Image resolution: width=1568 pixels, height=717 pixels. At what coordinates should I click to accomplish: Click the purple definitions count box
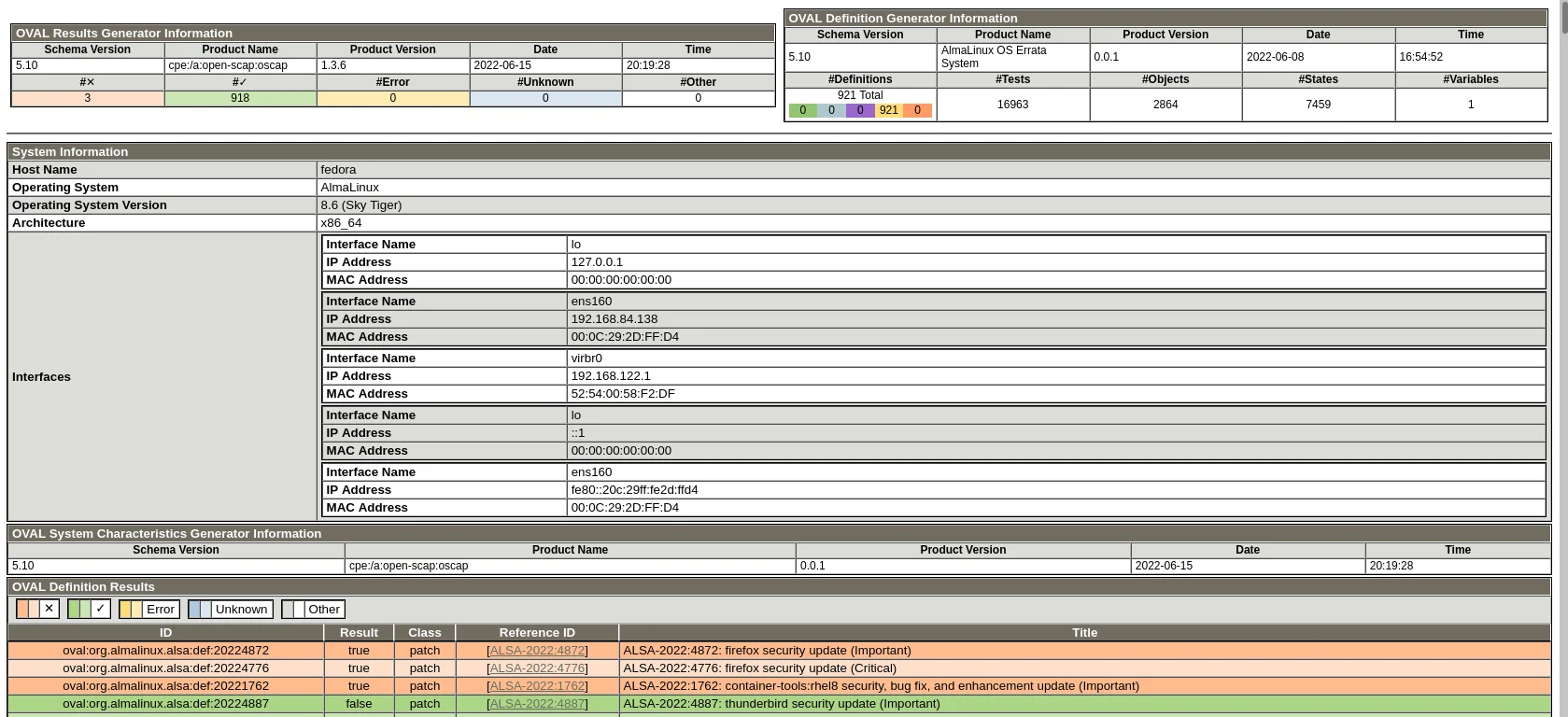pyautogui.click(x=860, y=110)
